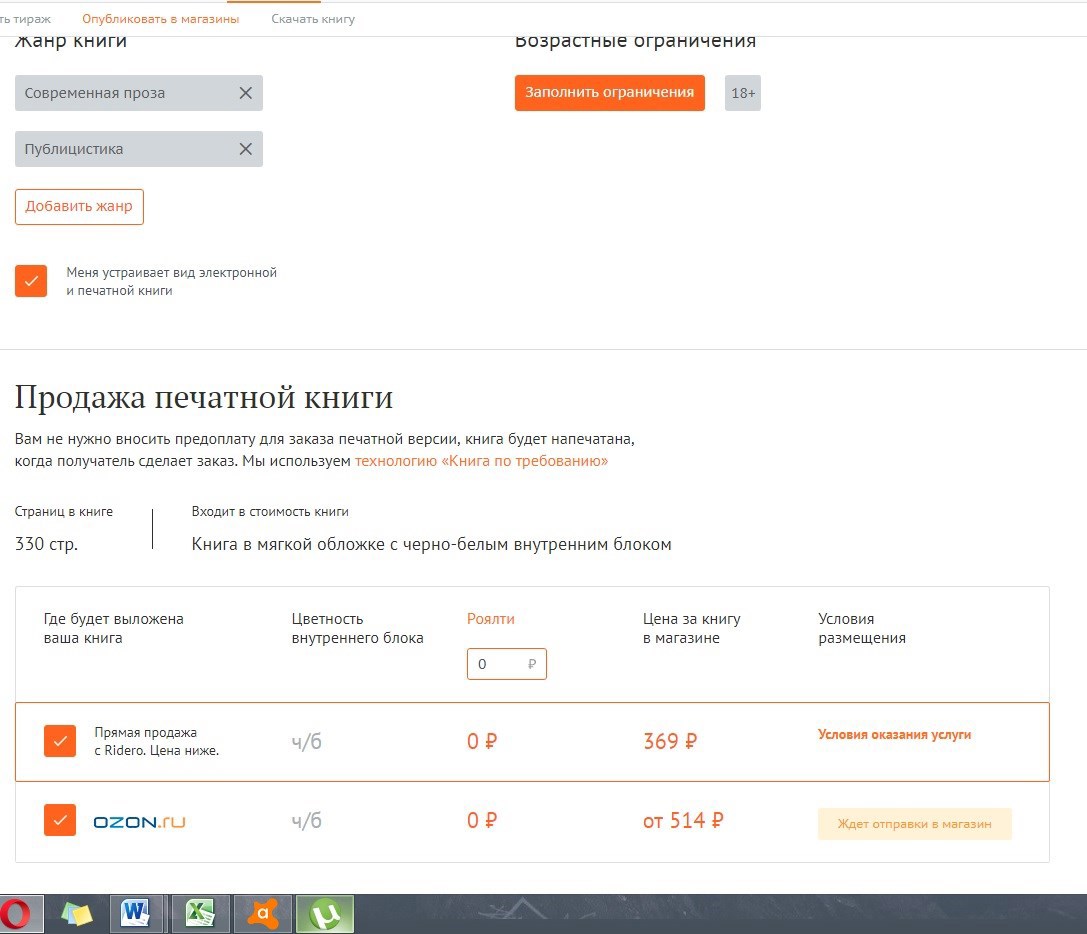Remove the Современная проза genre tag
Screen dimensions: 1087x934
[x=245, y=93]
